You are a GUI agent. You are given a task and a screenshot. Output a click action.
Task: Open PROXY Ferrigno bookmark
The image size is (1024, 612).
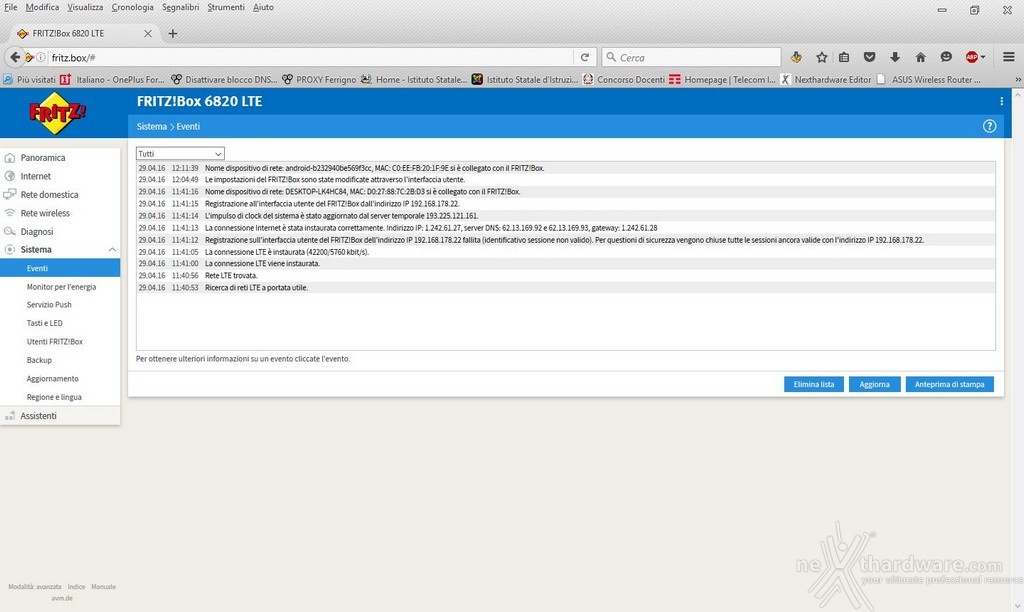[x=320, y=79]
